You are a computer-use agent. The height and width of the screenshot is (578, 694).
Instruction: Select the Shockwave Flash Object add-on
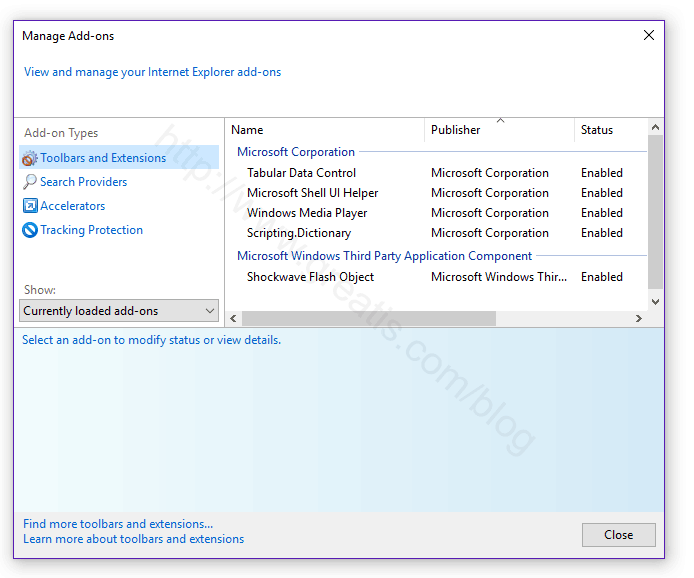(310, 277)
